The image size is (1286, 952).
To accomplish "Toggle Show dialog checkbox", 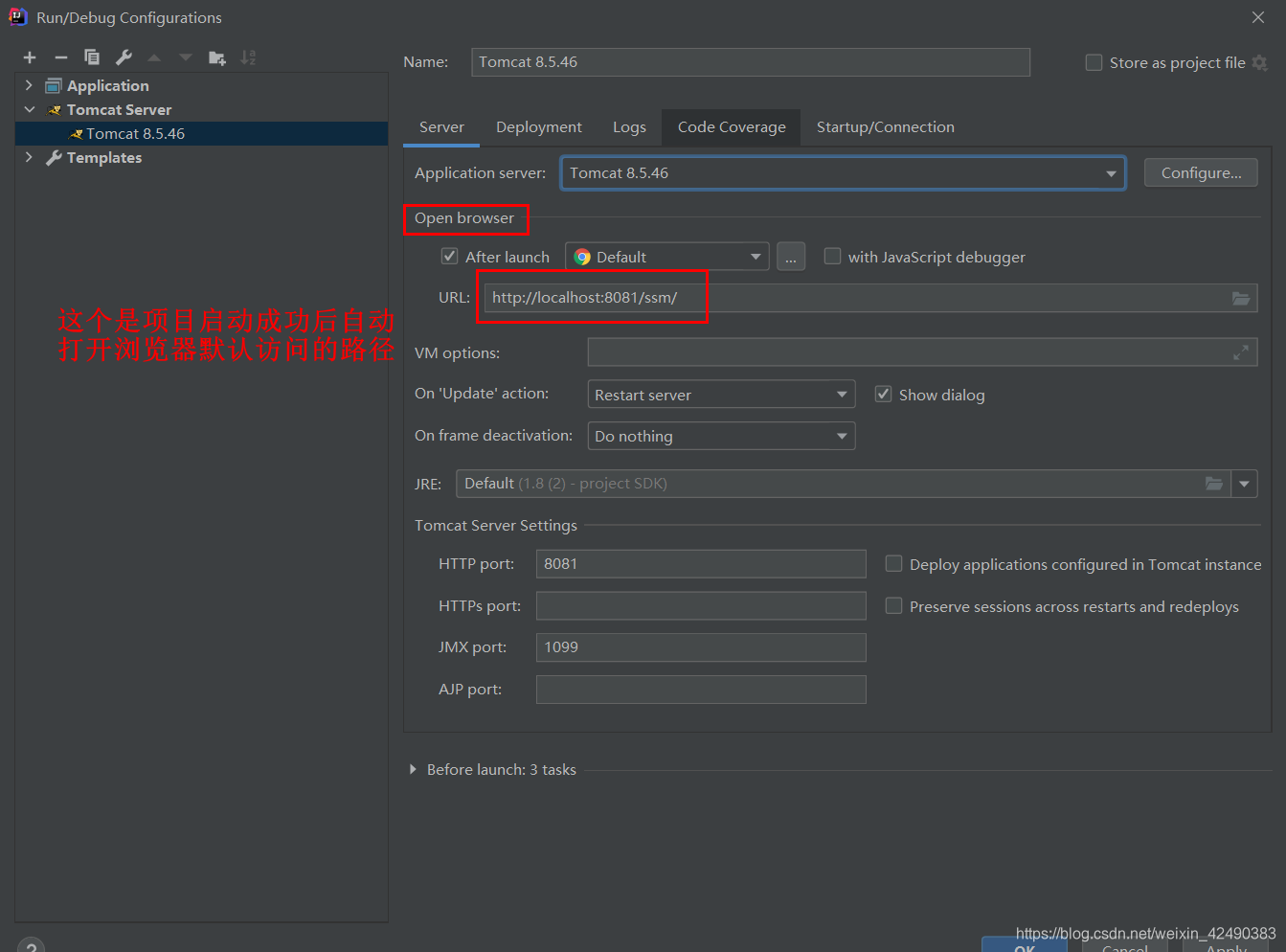I will point(883,394).
